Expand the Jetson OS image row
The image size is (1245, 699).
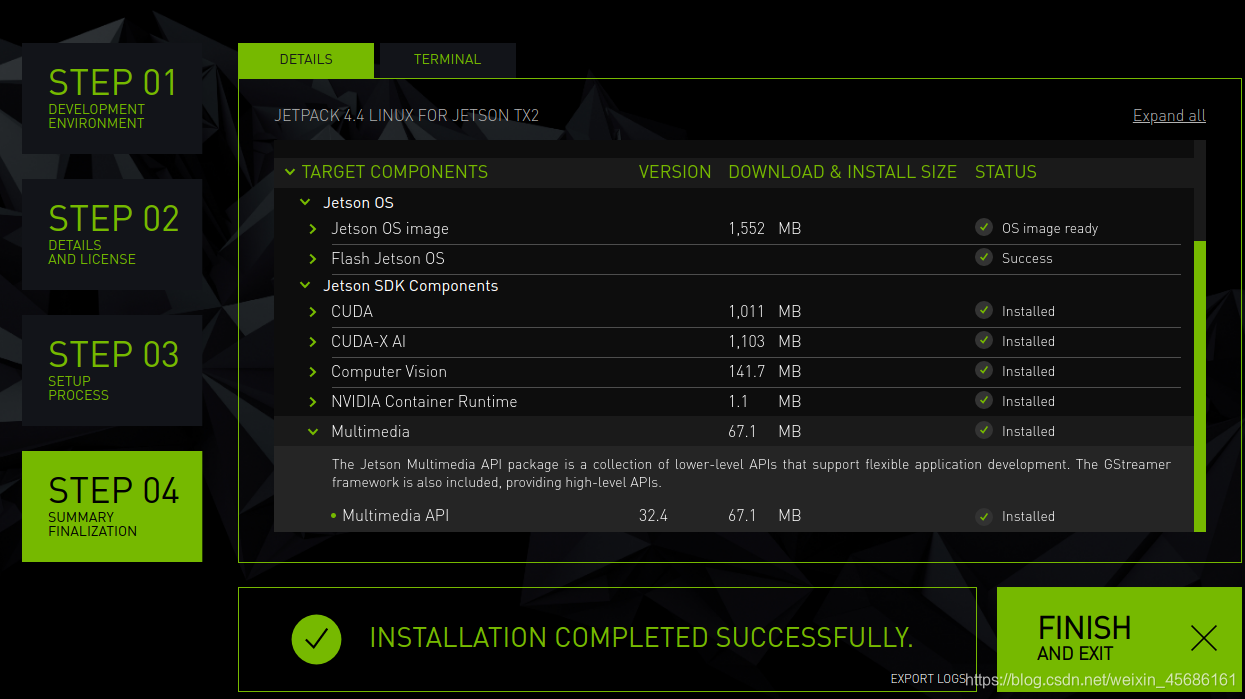(313, 229)
